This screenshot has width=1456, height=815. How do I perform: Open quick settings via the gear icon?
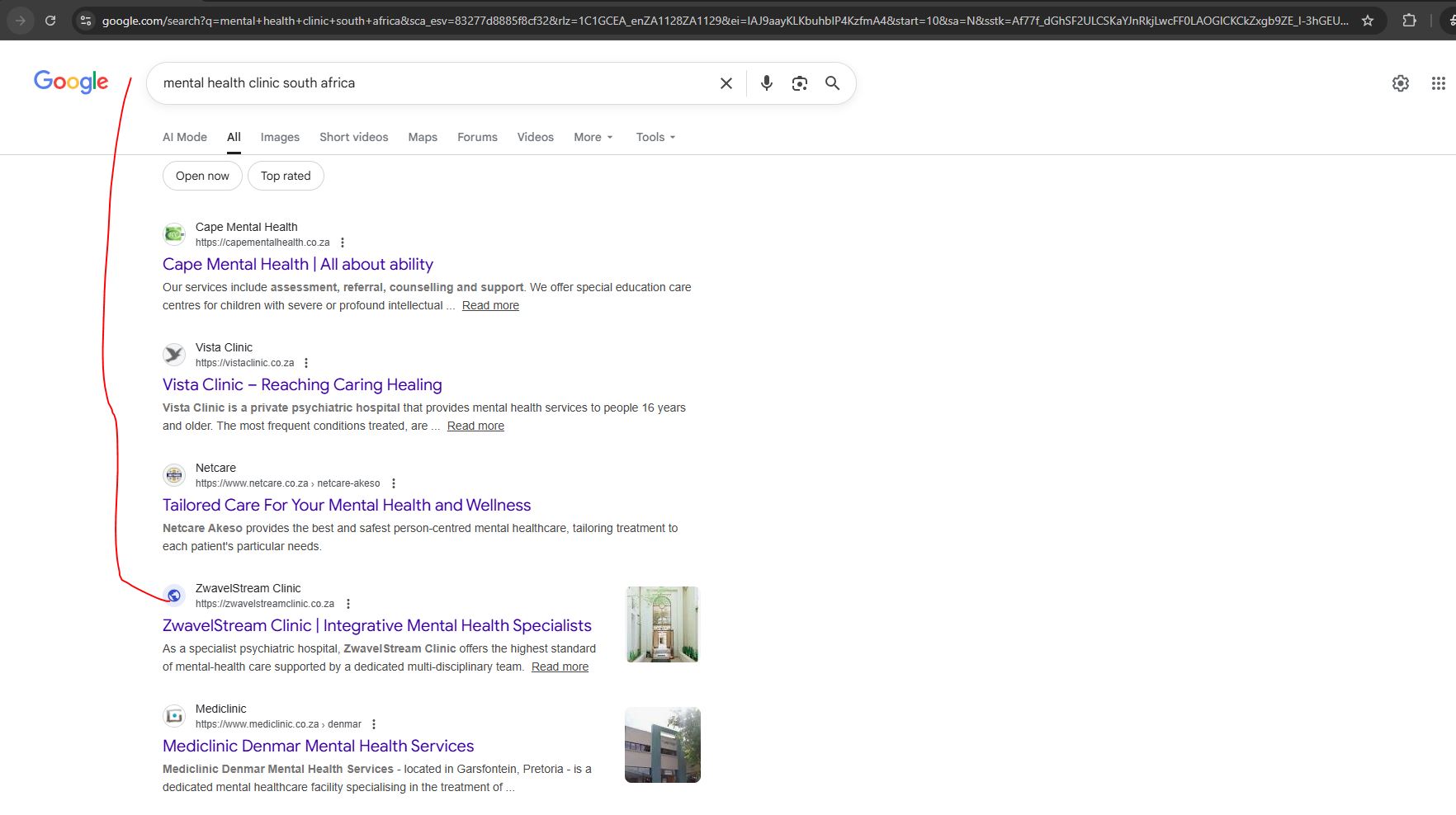1401,82
